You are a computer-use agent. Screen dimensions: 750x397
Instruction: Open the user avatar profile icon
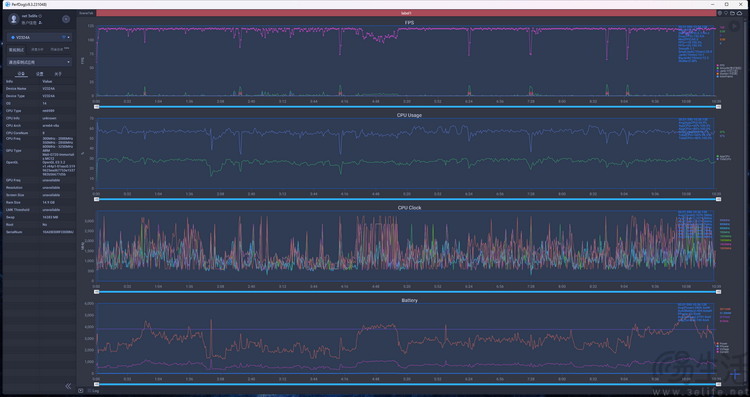pos(13,19)
